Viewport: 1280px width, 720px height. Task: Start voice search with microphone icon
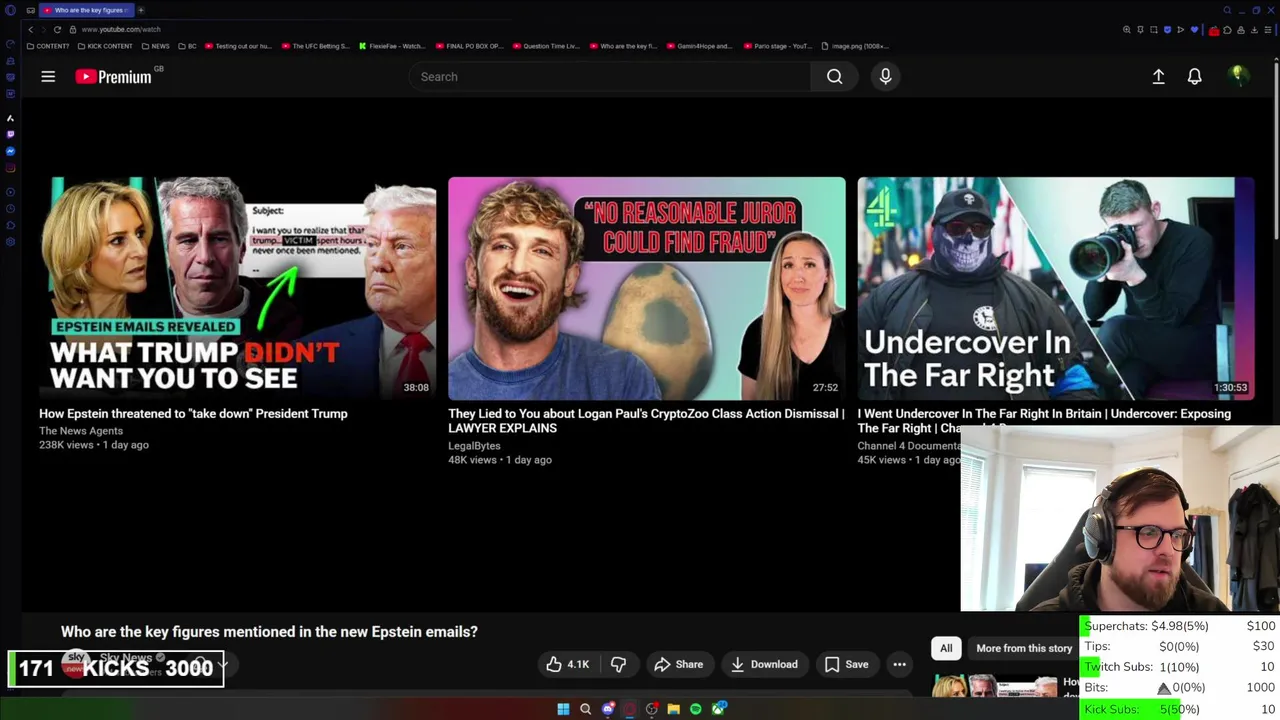pyautogui.click(x=885, y=76)
